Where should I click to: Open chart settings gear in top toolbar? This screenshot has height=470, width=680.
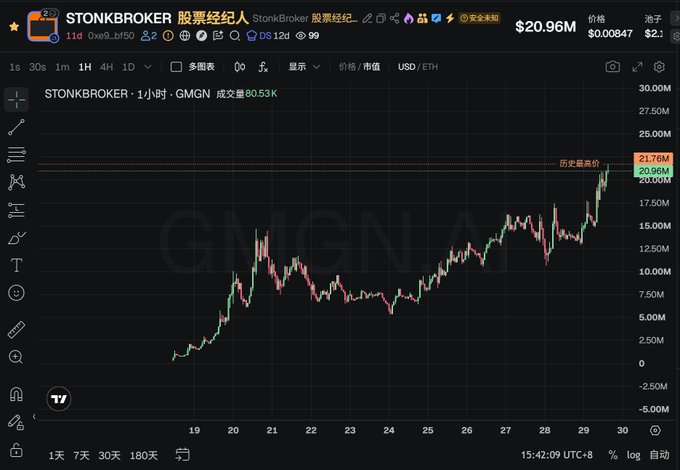[x=659, y=67]
